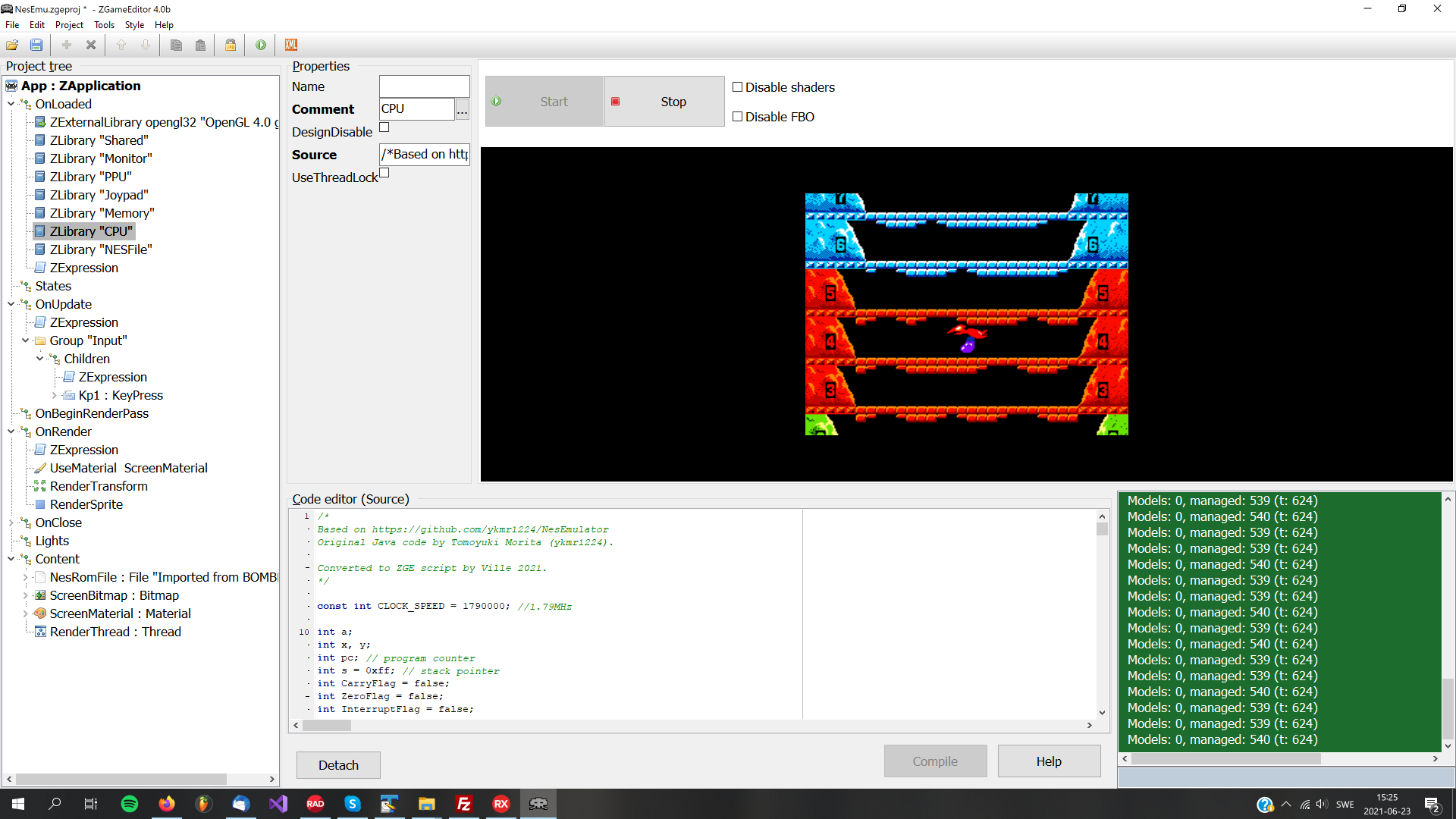Screen dimensions: 1456x819
Task: Toggle Disable shaders checkbox
Action: [x=737, y=87]
